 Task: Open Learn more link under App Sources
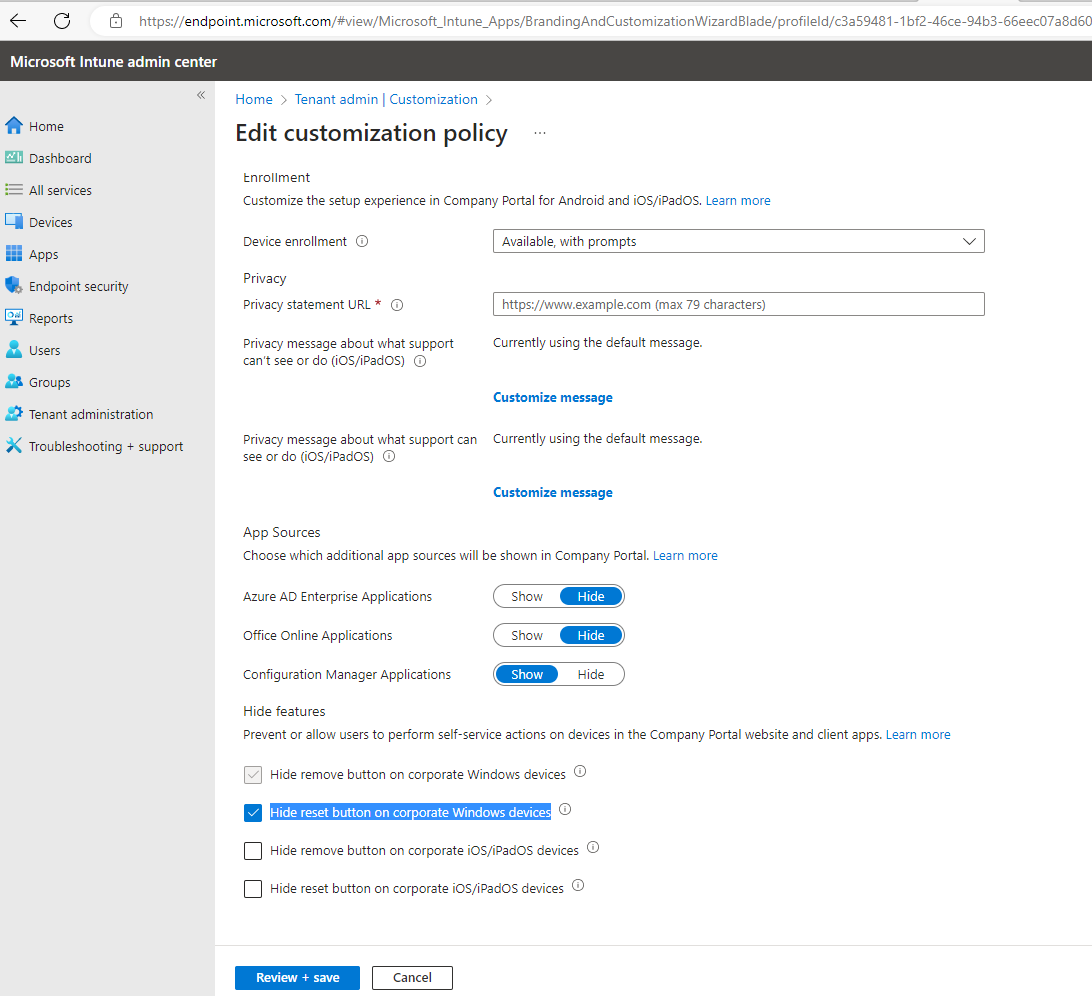pyautogui.click(x=685, y=555)
